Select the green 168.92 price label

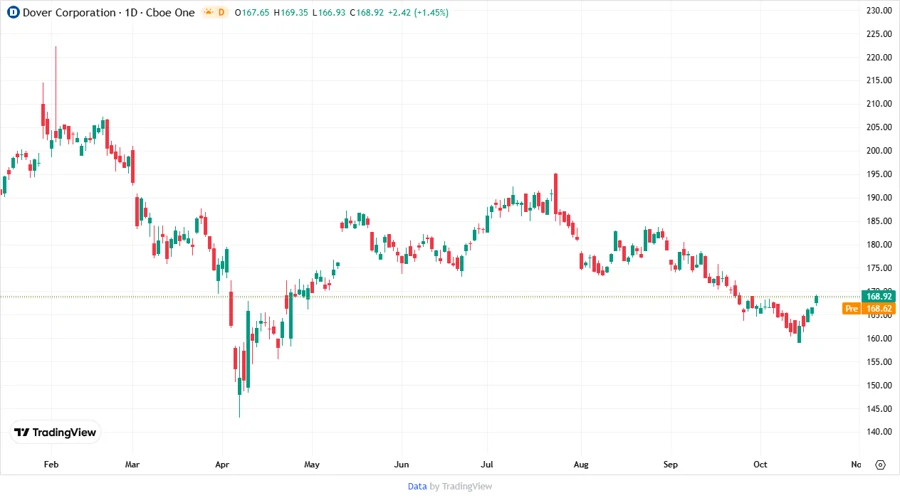point(878,297)
